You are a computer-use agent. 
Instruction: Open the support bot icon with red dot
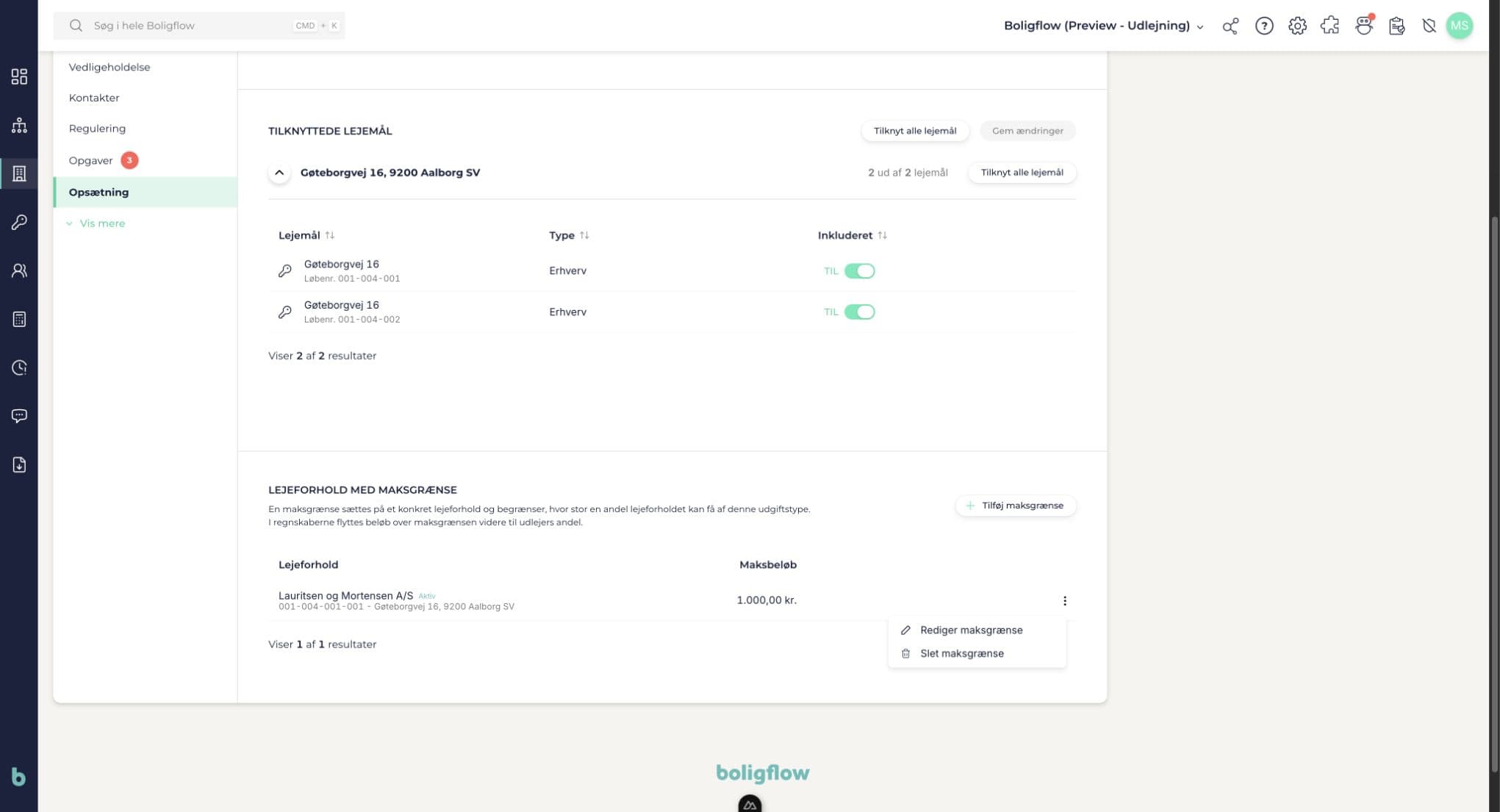coord(1364,26)
